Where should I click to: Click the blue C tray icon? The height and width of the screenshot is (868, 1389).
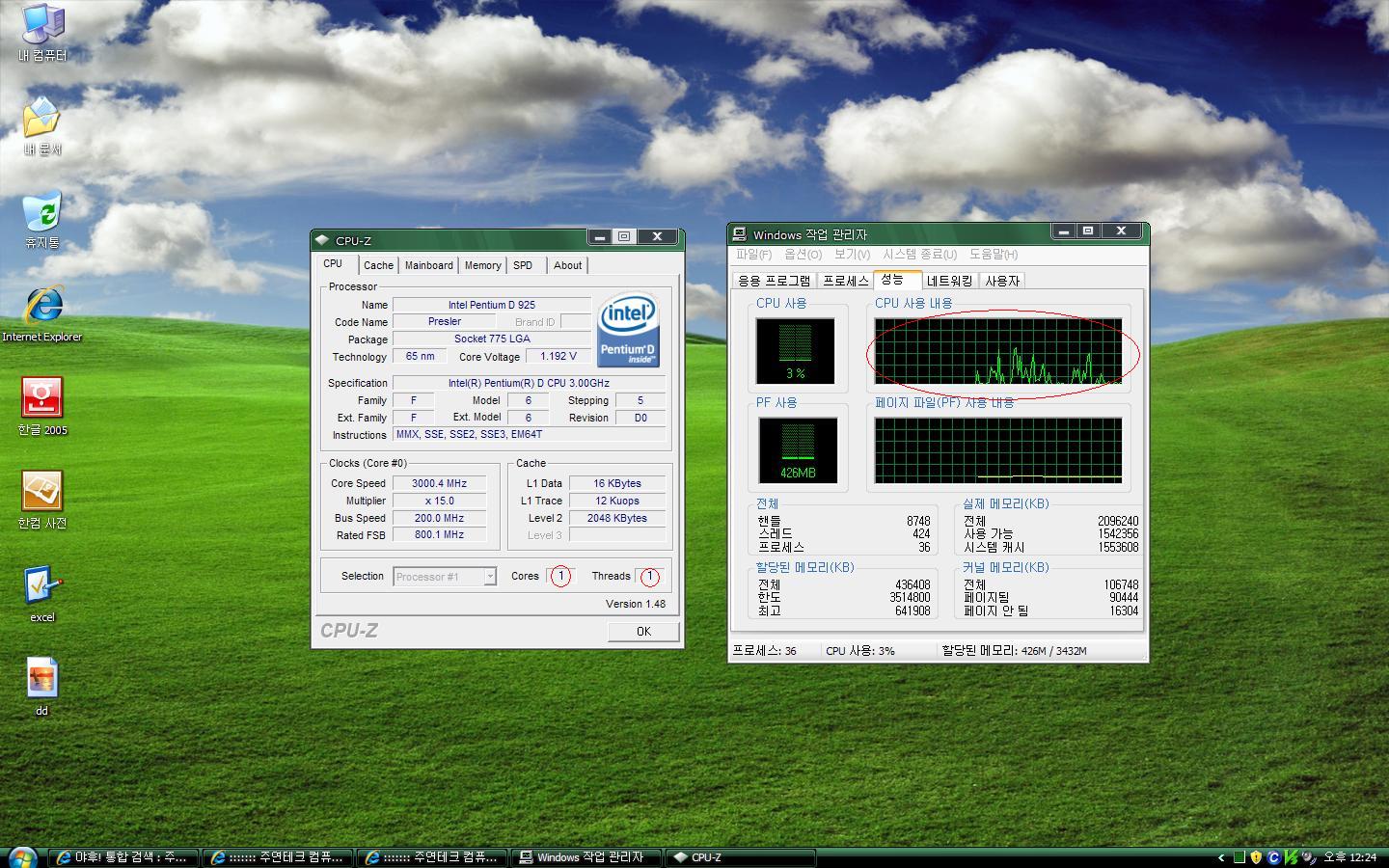[1273, 857]
